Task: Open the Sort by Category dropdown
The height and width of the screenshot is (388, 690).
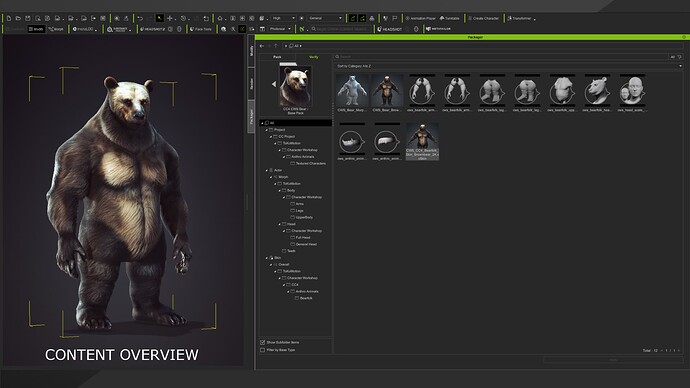Action: coord(509,66)
